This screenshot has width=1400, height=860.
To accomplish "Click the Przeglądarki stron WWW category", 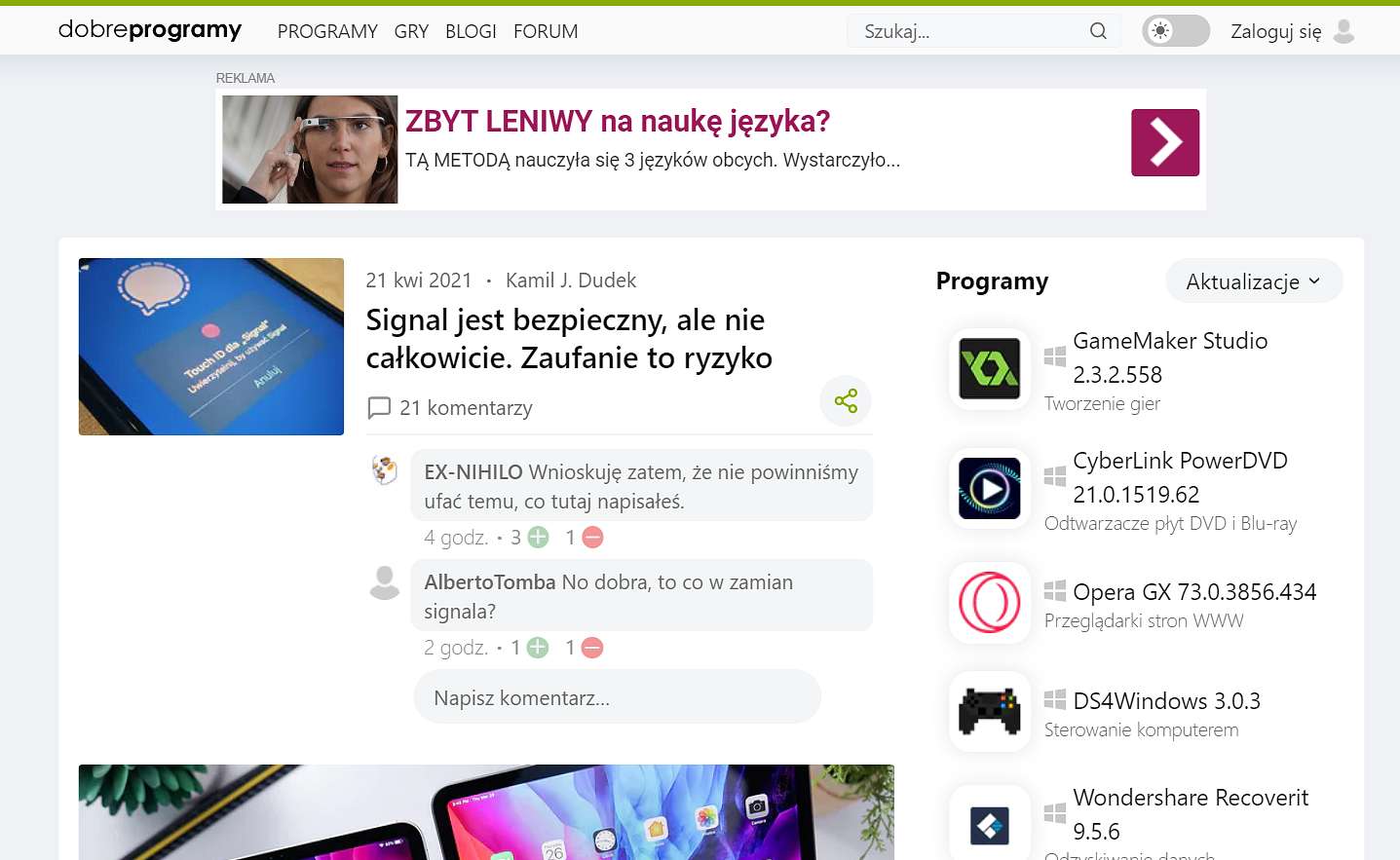I will [1144, 620].
